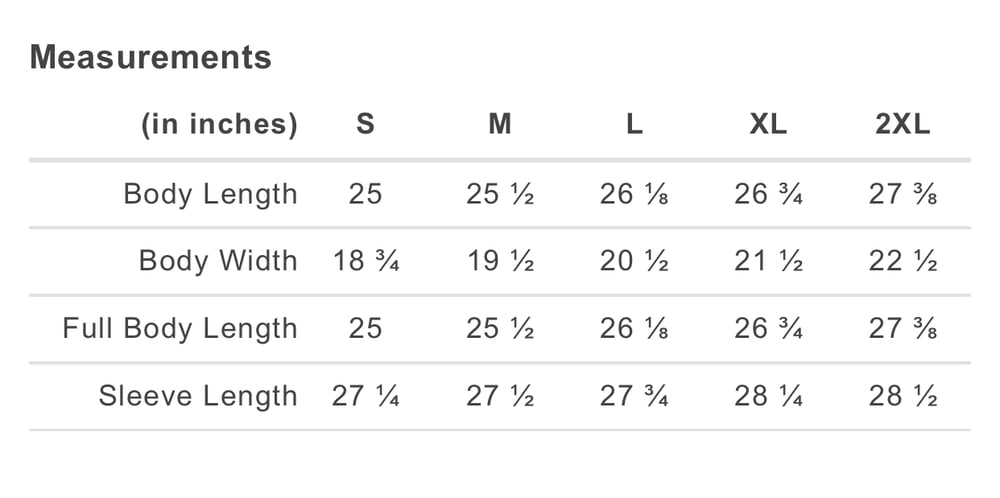Image resolution: width=1000 pixels, height=498 pixels.
Task: Select the S size column header
Action: tap(366, 125)
